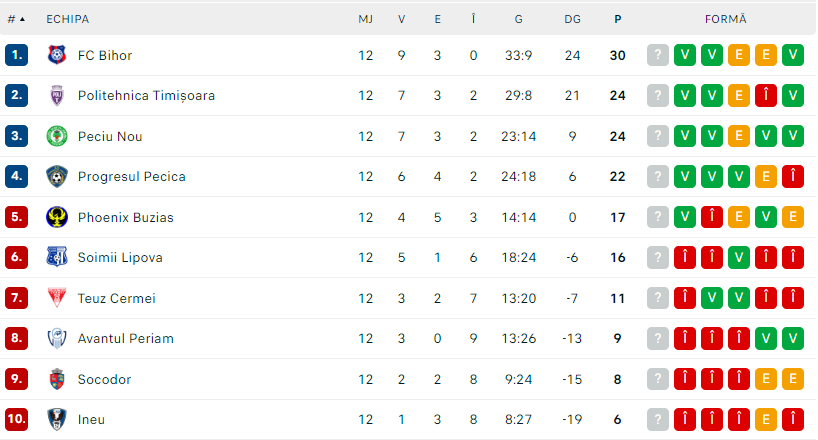
Task: Sort by the MJ matches played column
Action: [x=365, y=19]
